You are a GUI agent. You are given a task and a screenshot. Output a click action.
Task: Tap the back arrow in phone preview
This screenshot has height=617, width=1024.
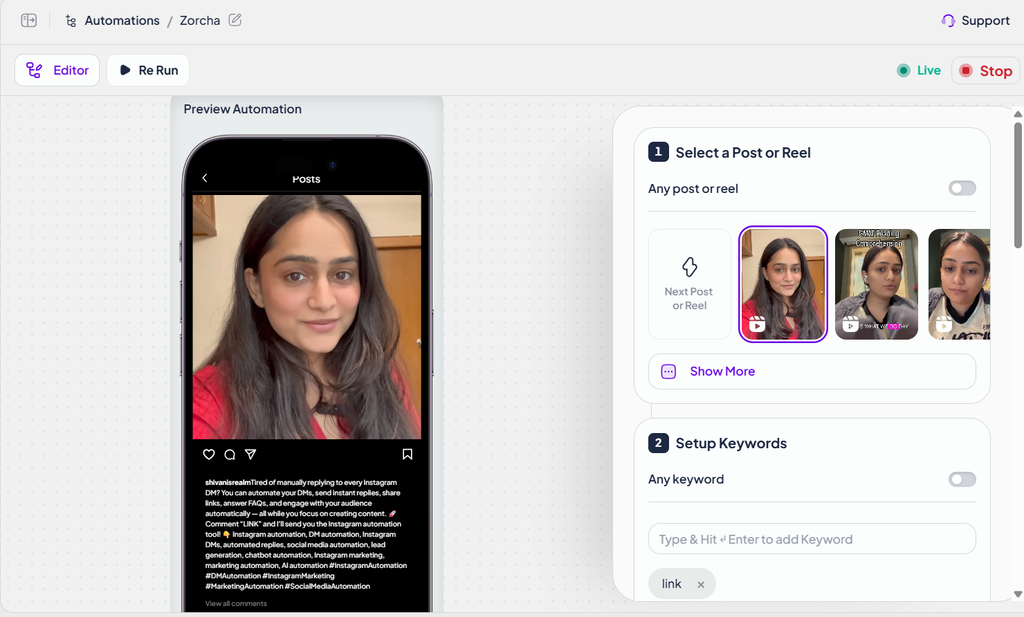click(x=205, y=178)
